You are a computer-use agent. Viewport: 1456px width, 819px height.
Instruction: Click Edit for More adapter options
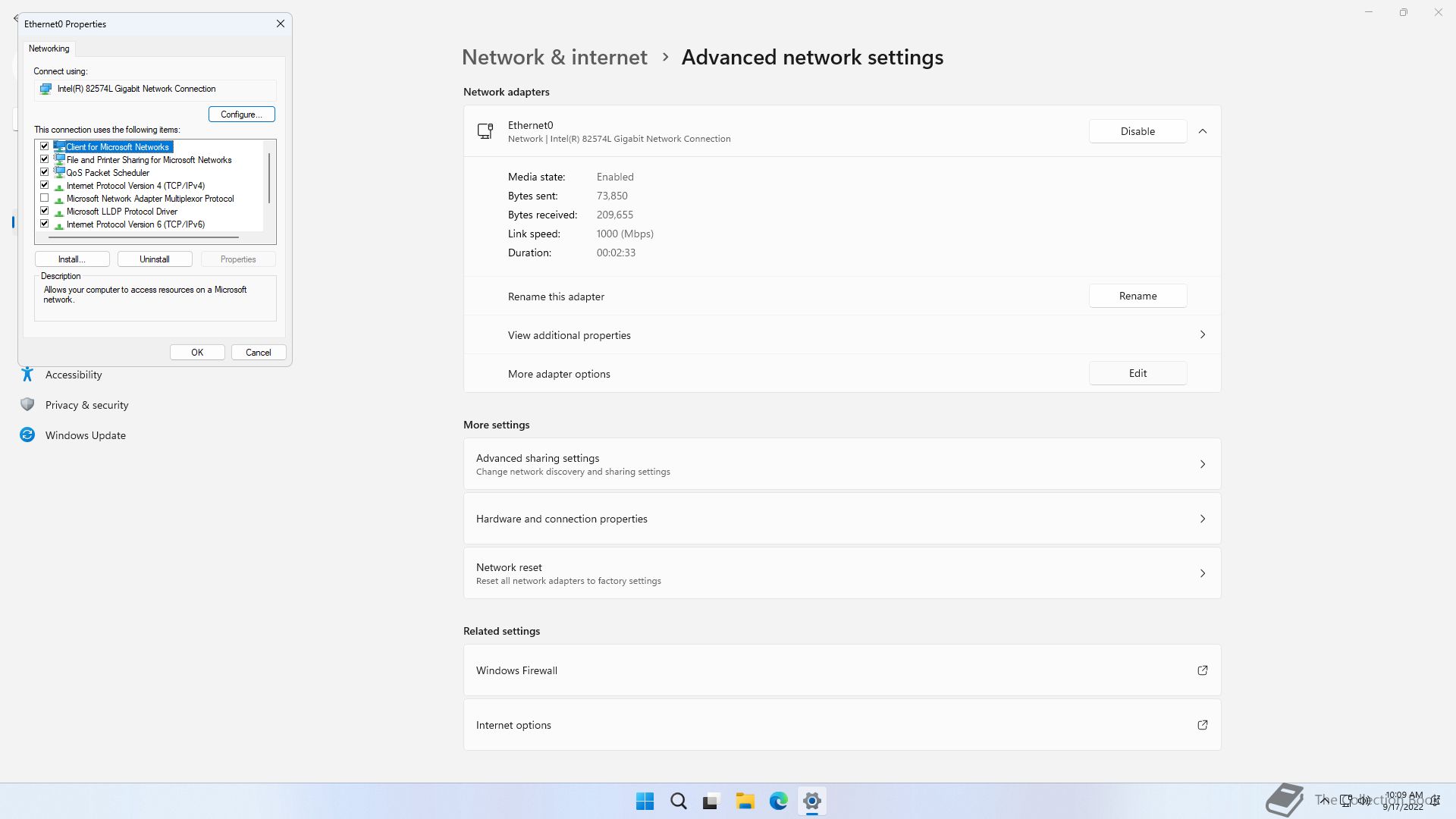[1137, 373]
